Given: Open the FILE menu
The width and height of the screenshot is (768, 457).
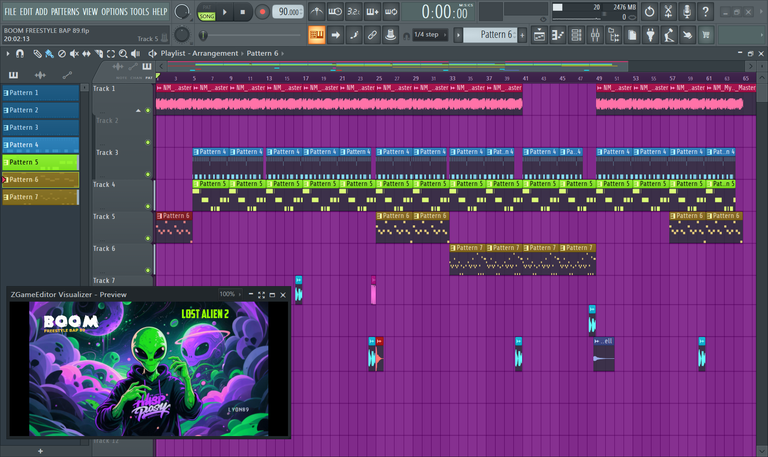Looking at the screenshot, I should pos(10,11).
